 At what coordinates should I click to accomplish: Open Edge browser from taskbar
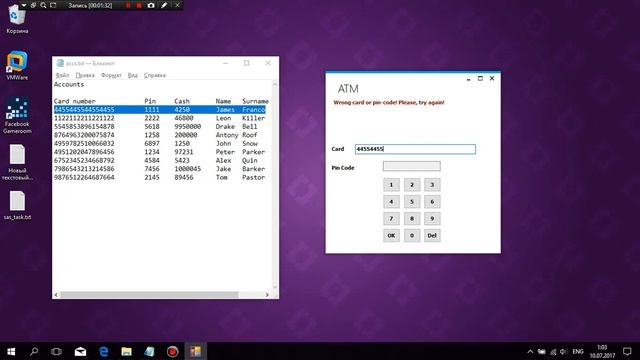click(104, 351)
